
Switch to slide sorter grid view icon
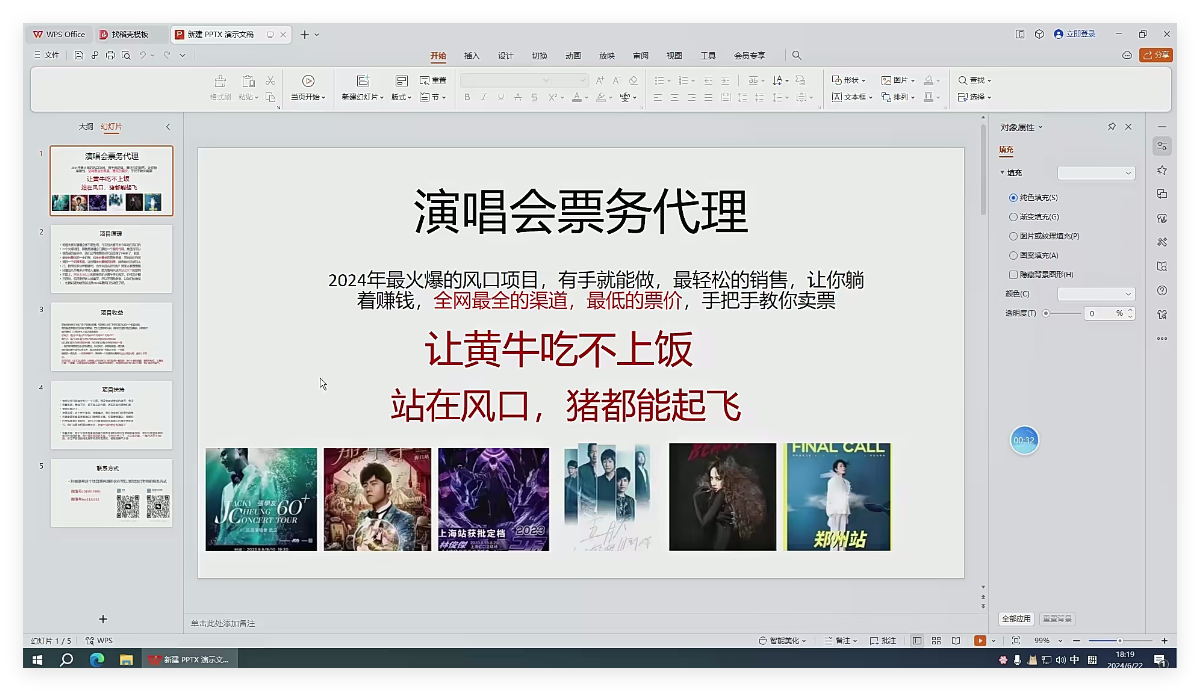click(936, 640)
